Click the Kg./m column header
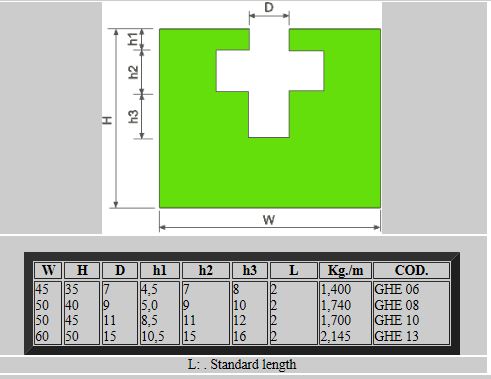The image size is (491, 379). point(345,270)
